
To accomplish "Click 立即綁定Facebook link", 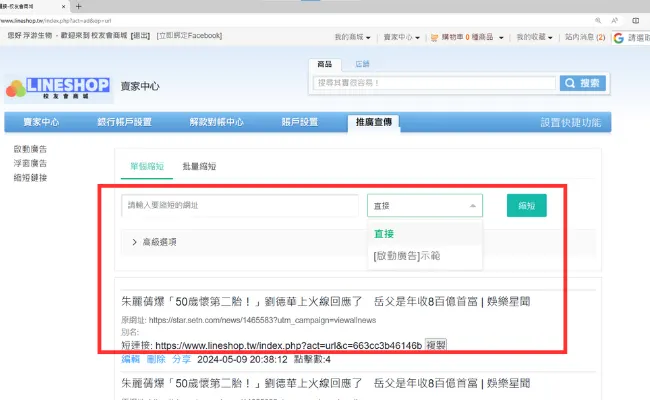I will click(x=189, y=36).
